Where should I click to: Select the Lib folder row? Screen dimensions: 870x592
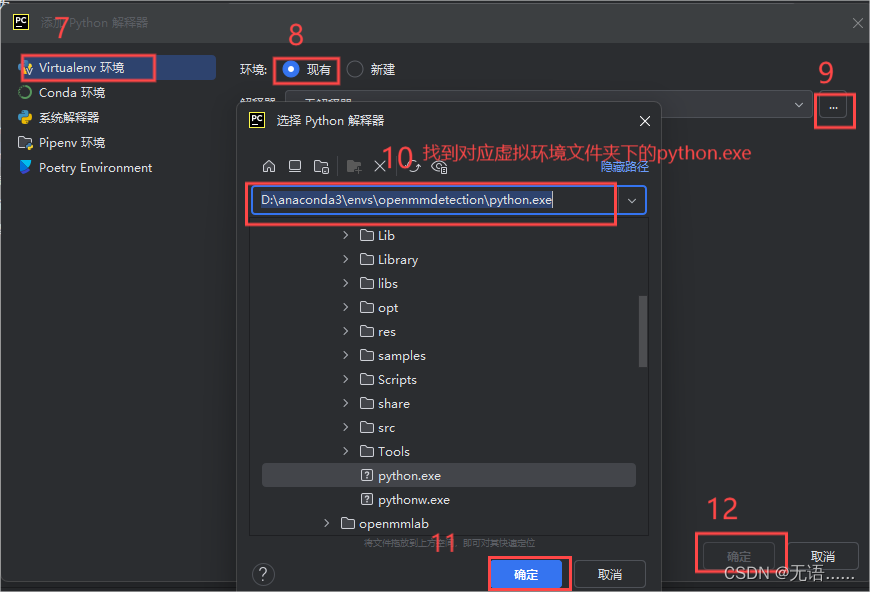[x=449, y=235]
